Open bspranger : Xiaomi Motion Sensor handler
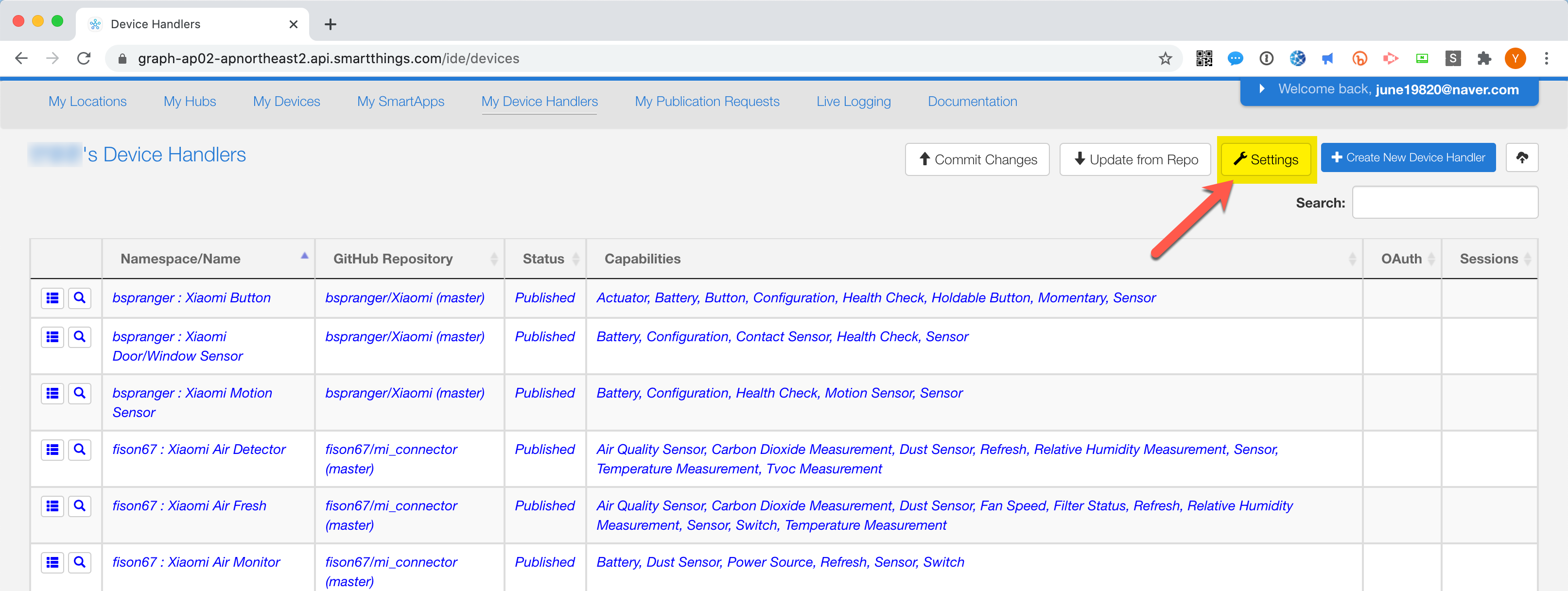 [192, 402]
